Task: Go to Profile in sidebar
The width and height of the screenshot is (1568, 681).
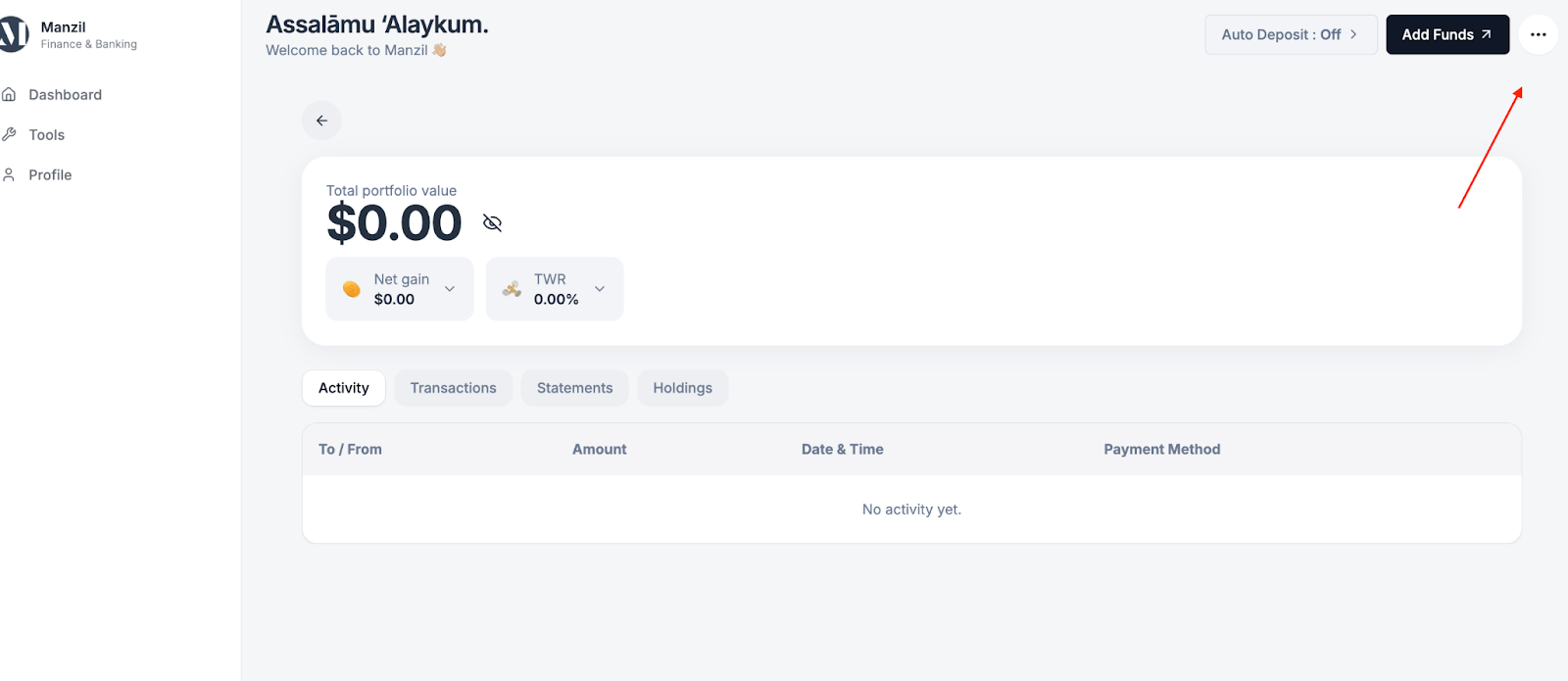Action: coord(50,174)
